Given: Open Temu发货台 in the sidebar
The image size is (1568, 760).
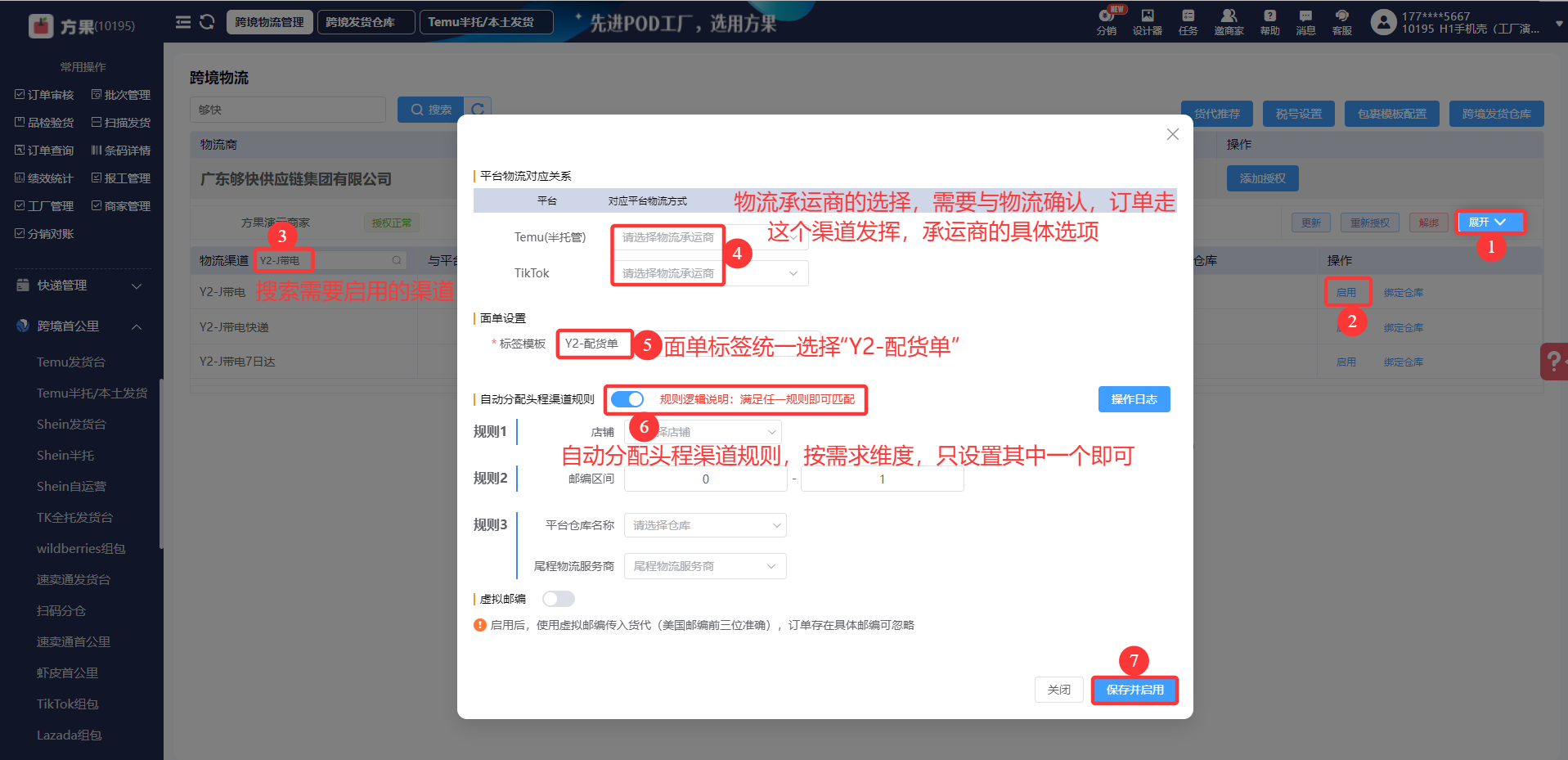Looking at the screenshot, I should coord(71,362).
